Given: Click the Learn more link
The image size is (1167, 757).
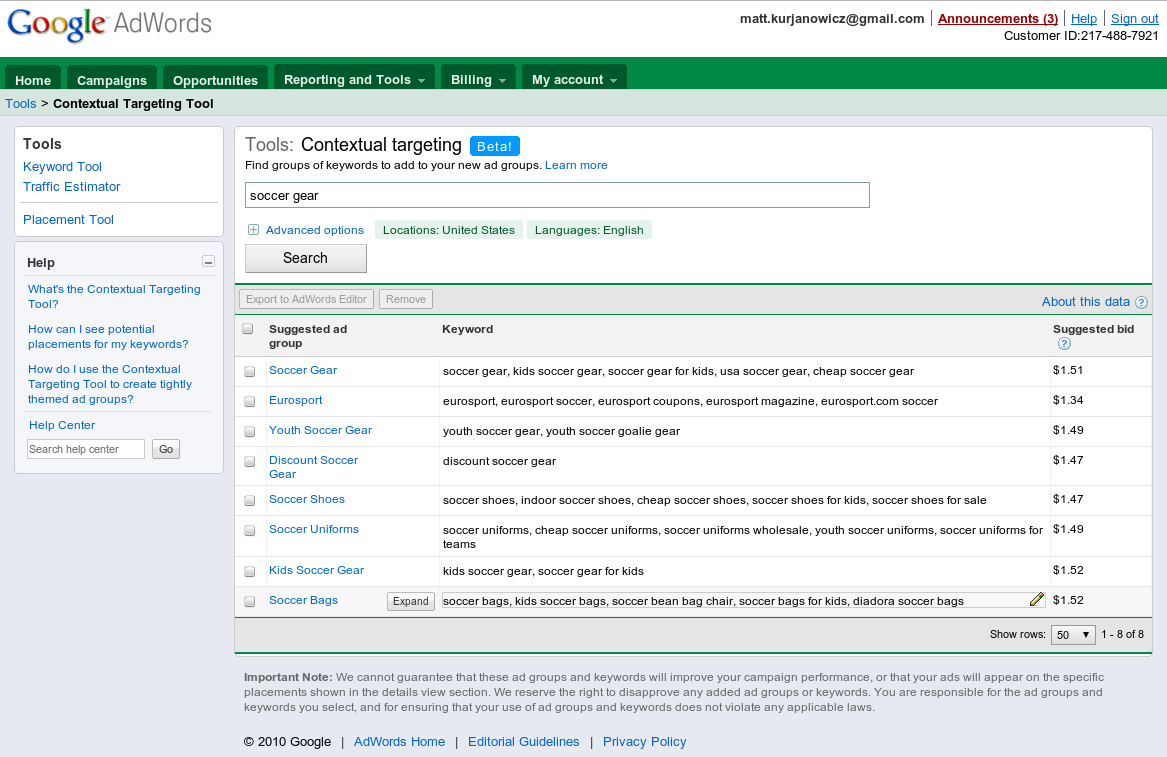Looking at the screenshot, I should click(x=576, y=165).
